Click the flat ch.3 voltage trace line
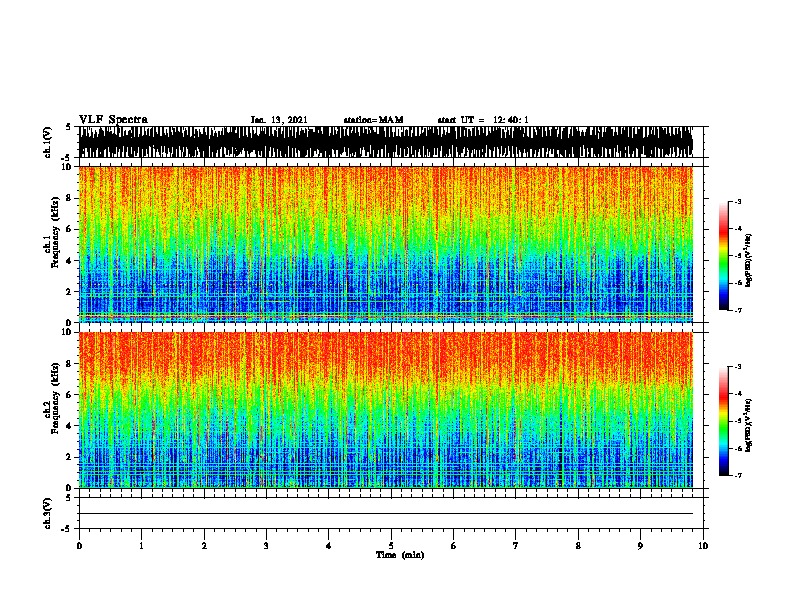This screenshot has height=612, width=792. (x=386, y=514)
